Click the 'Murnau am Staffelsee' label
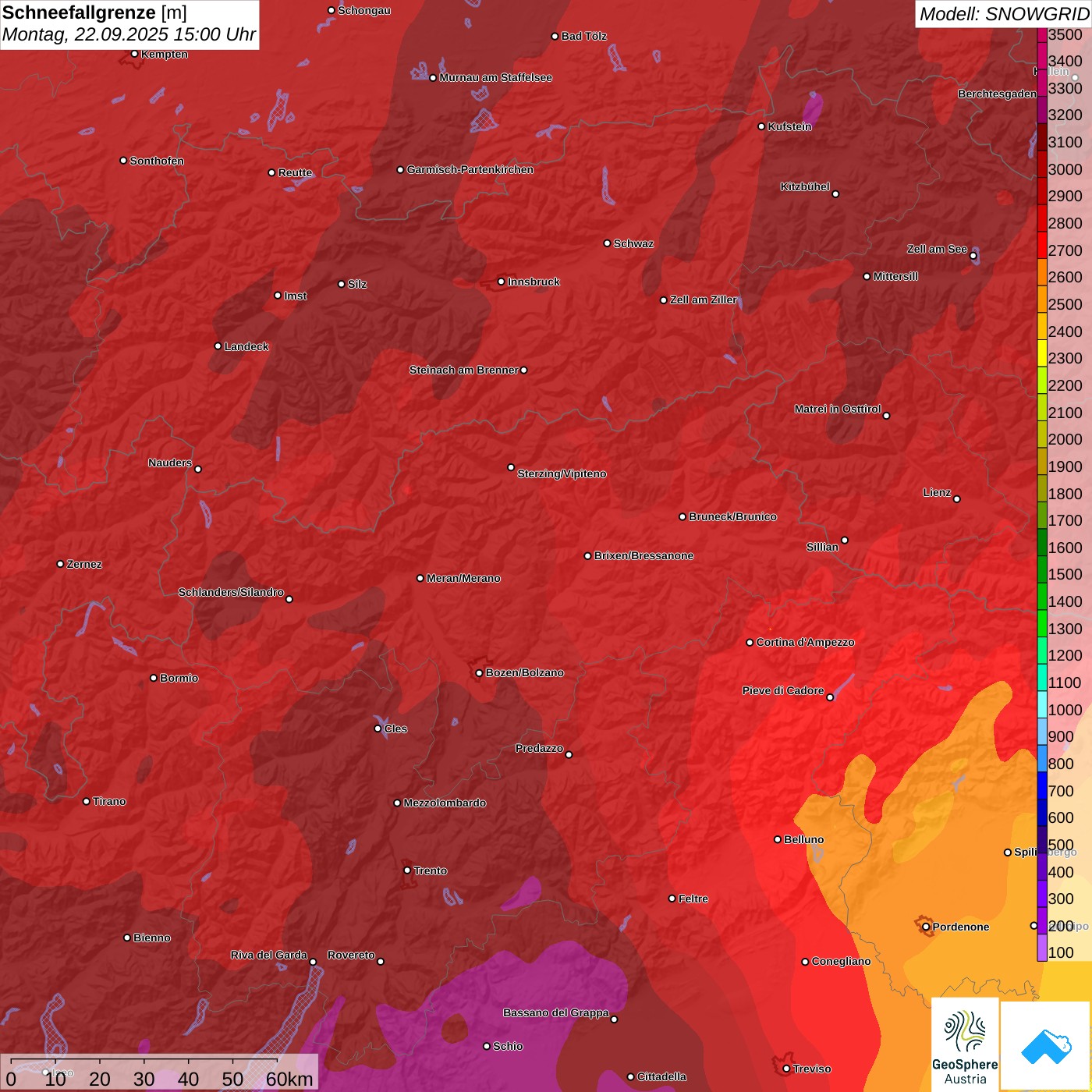 point(496,78)
